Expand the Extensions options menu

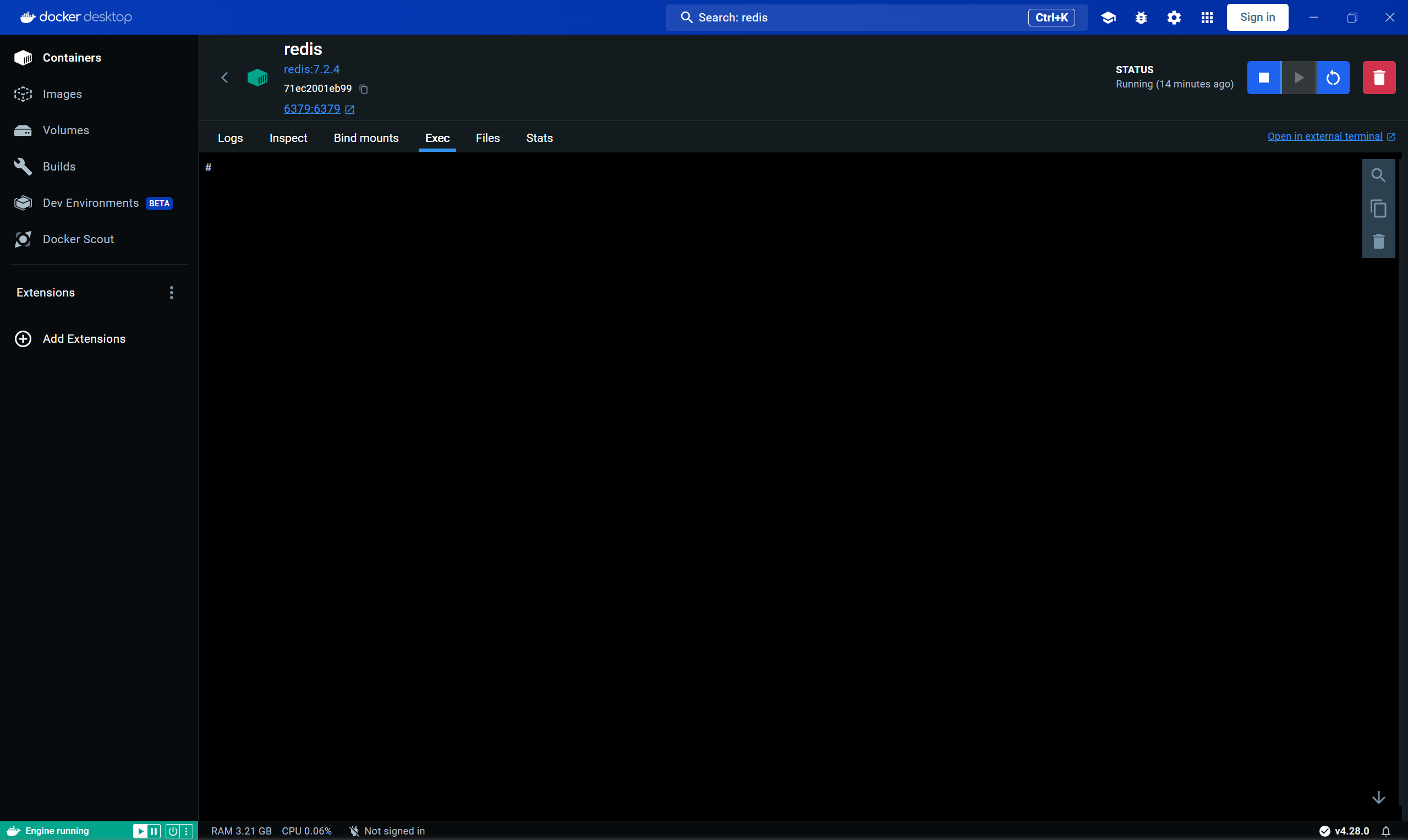[x=171, y=292]
